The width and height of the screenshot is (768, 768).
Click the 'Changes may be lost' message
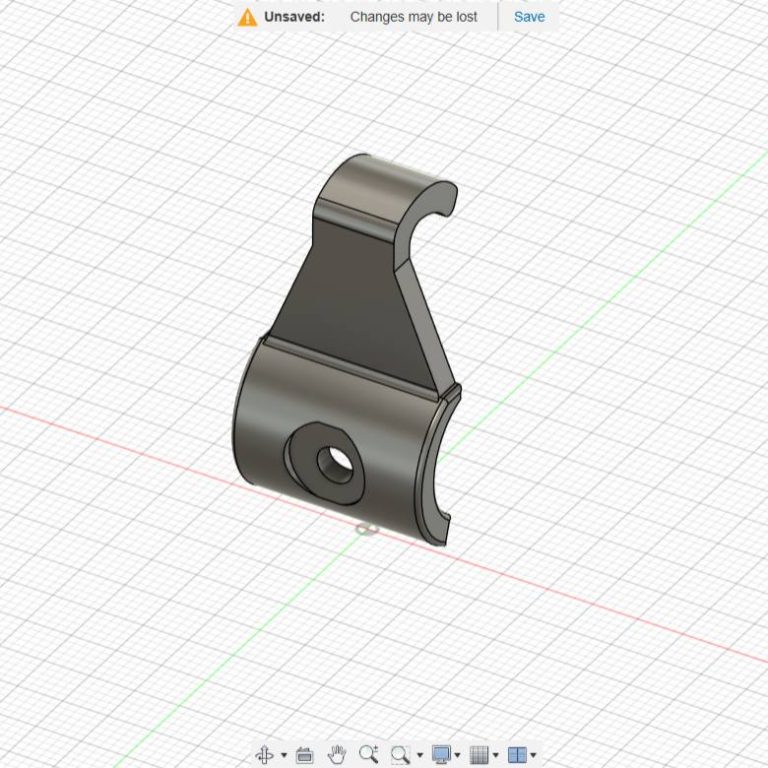point(414,17)
